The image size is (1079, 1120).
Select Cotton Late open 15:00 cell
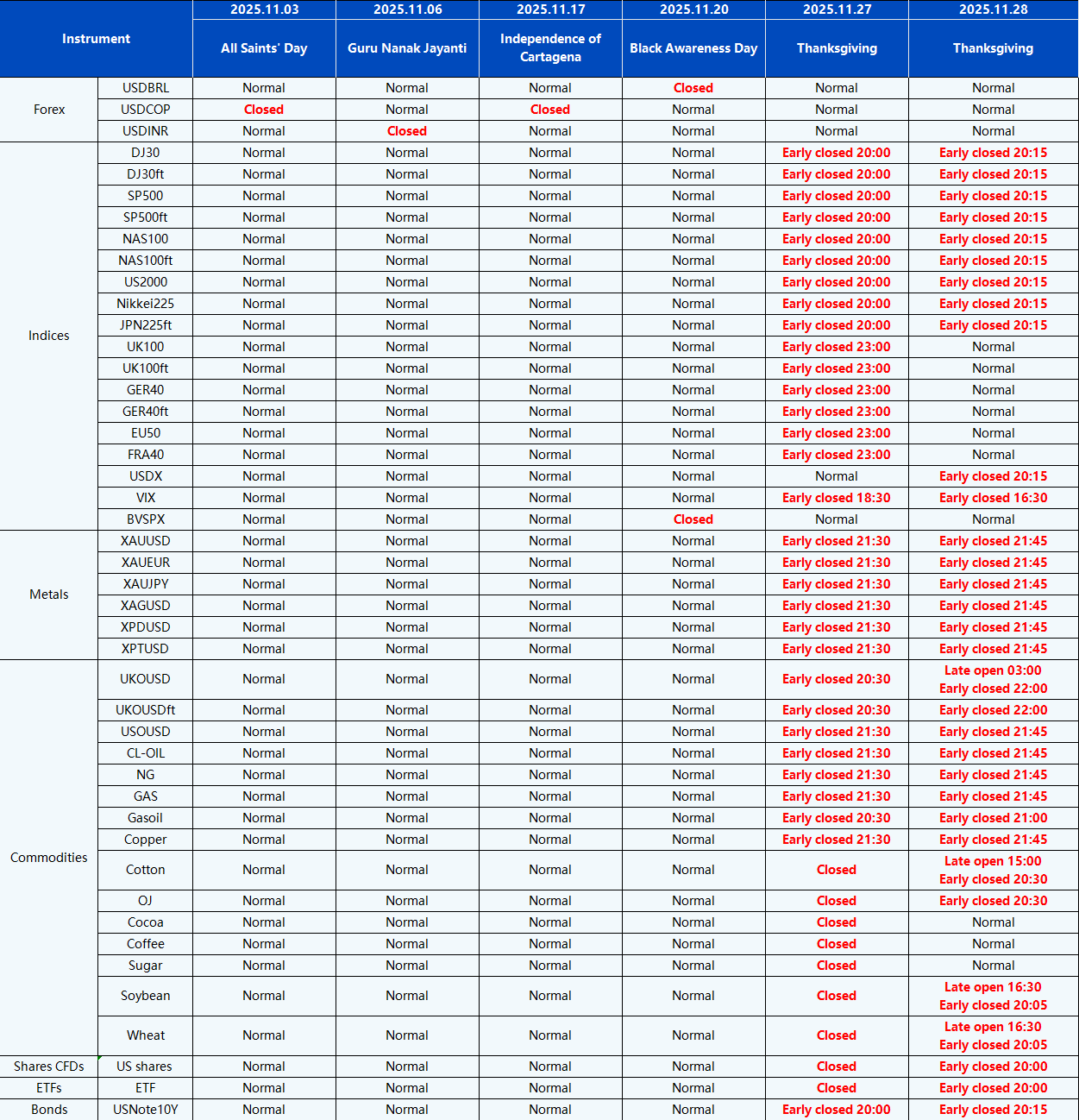(x=993, y=861)
